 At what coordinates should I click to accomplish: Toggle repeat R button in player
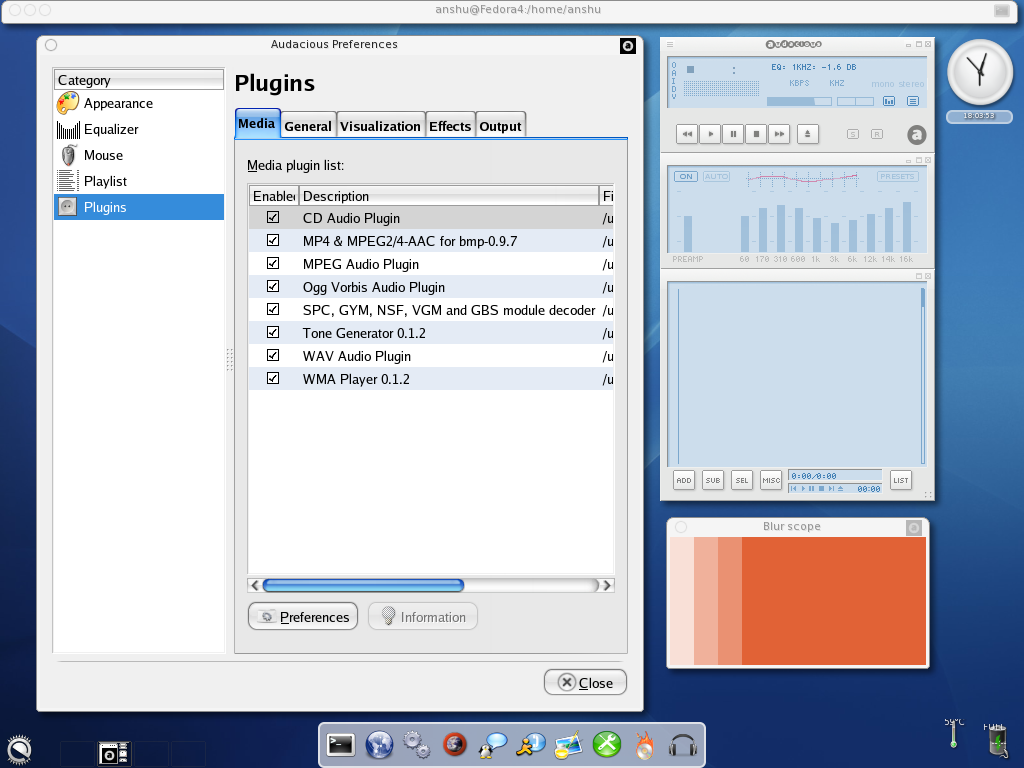click(x=877, y=134)
